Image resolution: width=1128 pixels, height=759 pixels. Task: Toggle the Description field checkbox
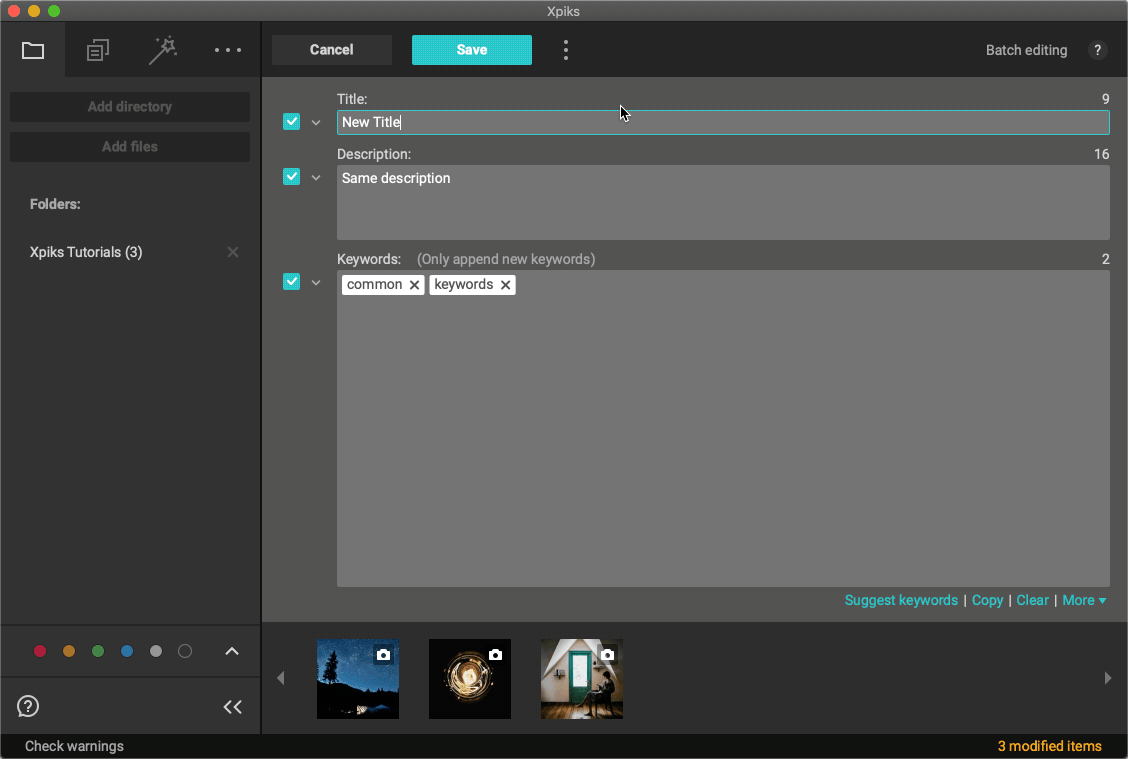[x=292, y=177]
